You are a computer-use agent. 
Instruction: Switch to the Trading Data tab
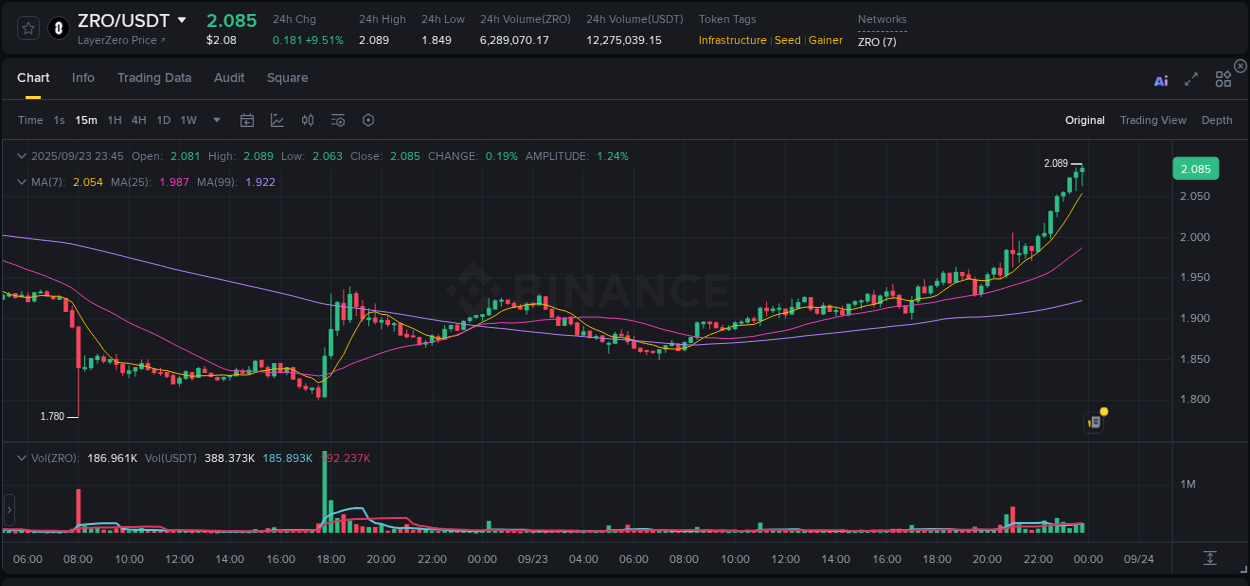[154, 78]
